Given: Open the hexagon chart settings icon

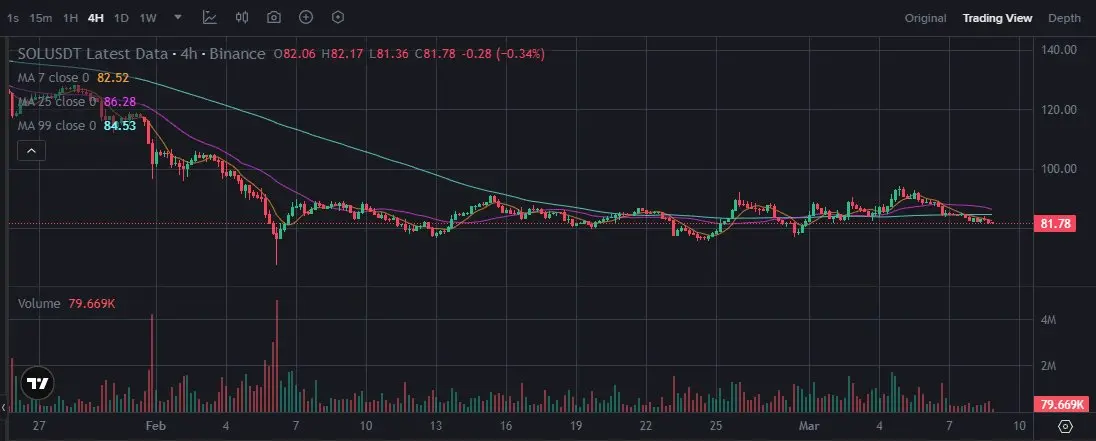Looking at the screenshot, I should [338, 17].
